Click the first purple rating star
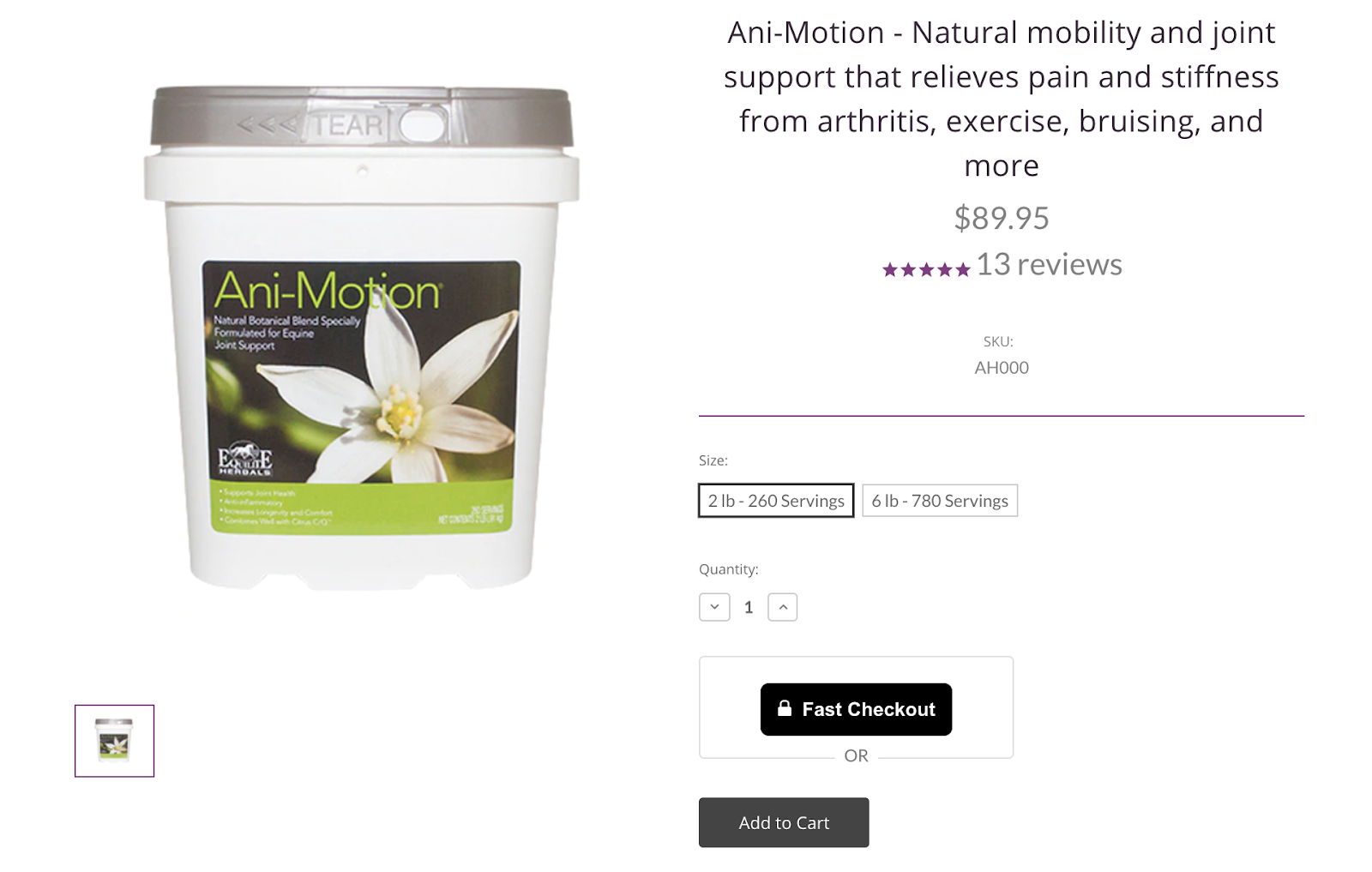The image size is (1372, 872). click(890, 270)
